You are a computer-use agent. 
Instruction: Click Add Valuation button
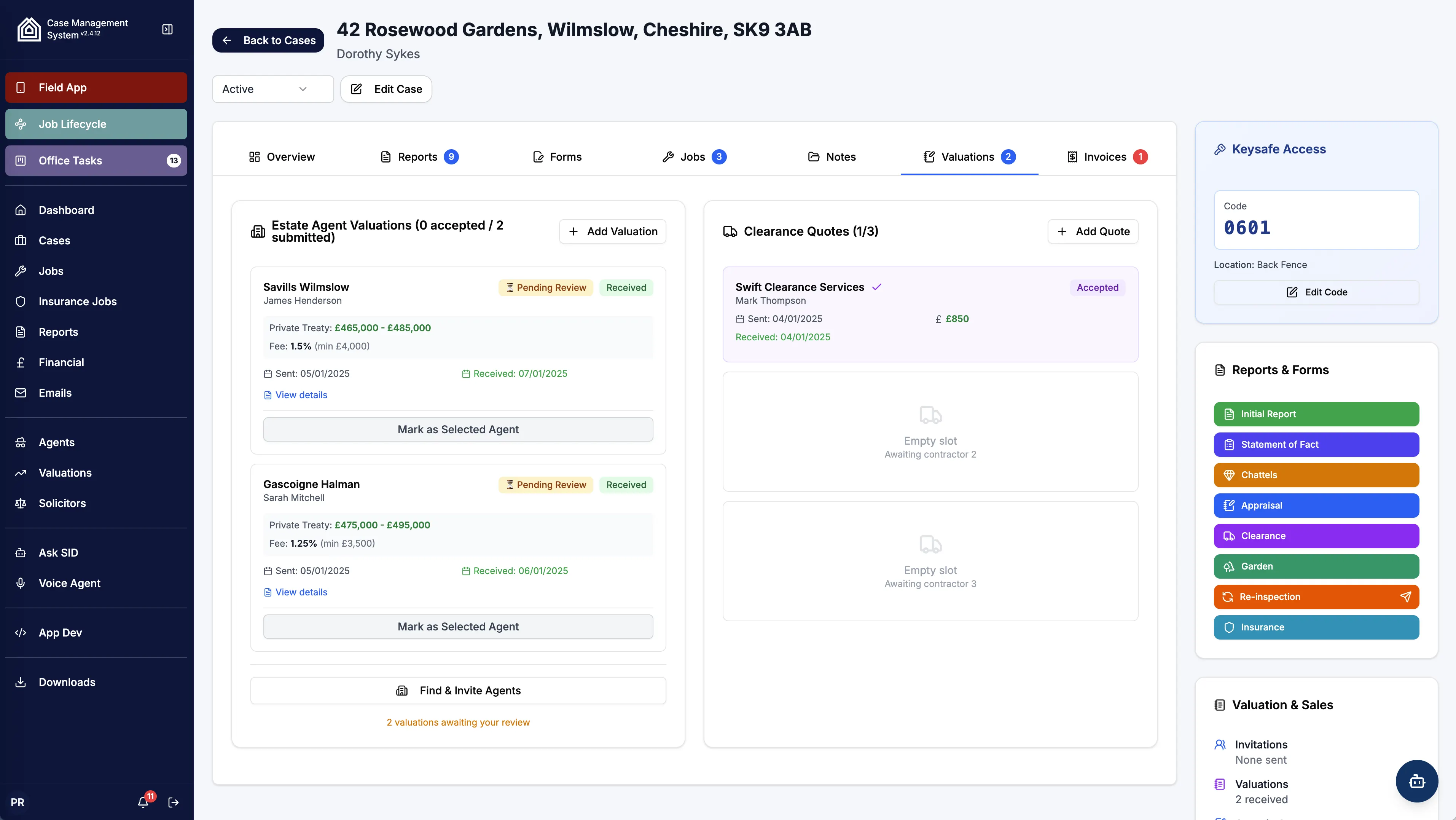(x=613, y=231)
